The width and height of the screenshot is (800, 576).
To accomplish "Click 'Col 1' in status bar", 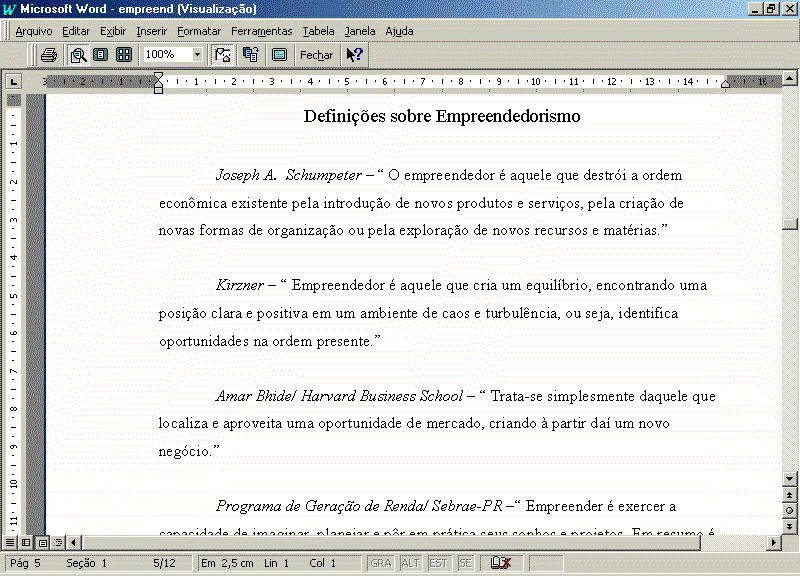I will (322, 563).
